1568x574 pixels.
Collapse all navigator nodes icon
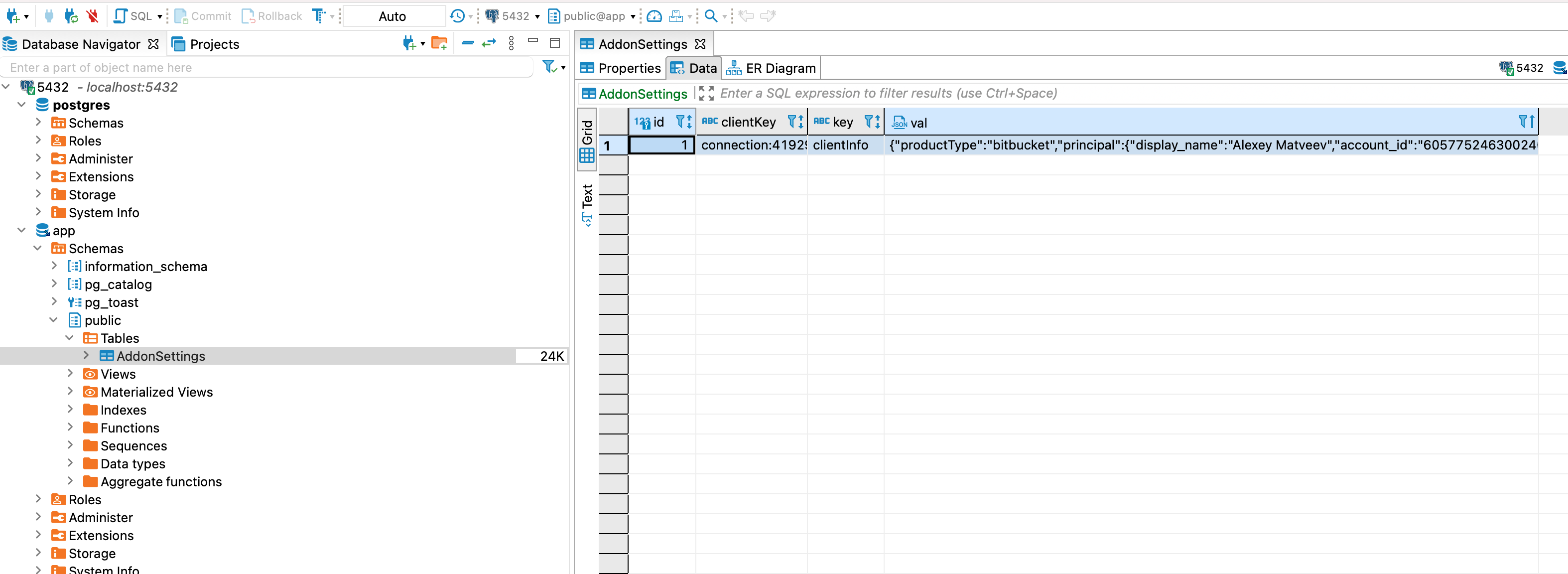pos(468,43)
